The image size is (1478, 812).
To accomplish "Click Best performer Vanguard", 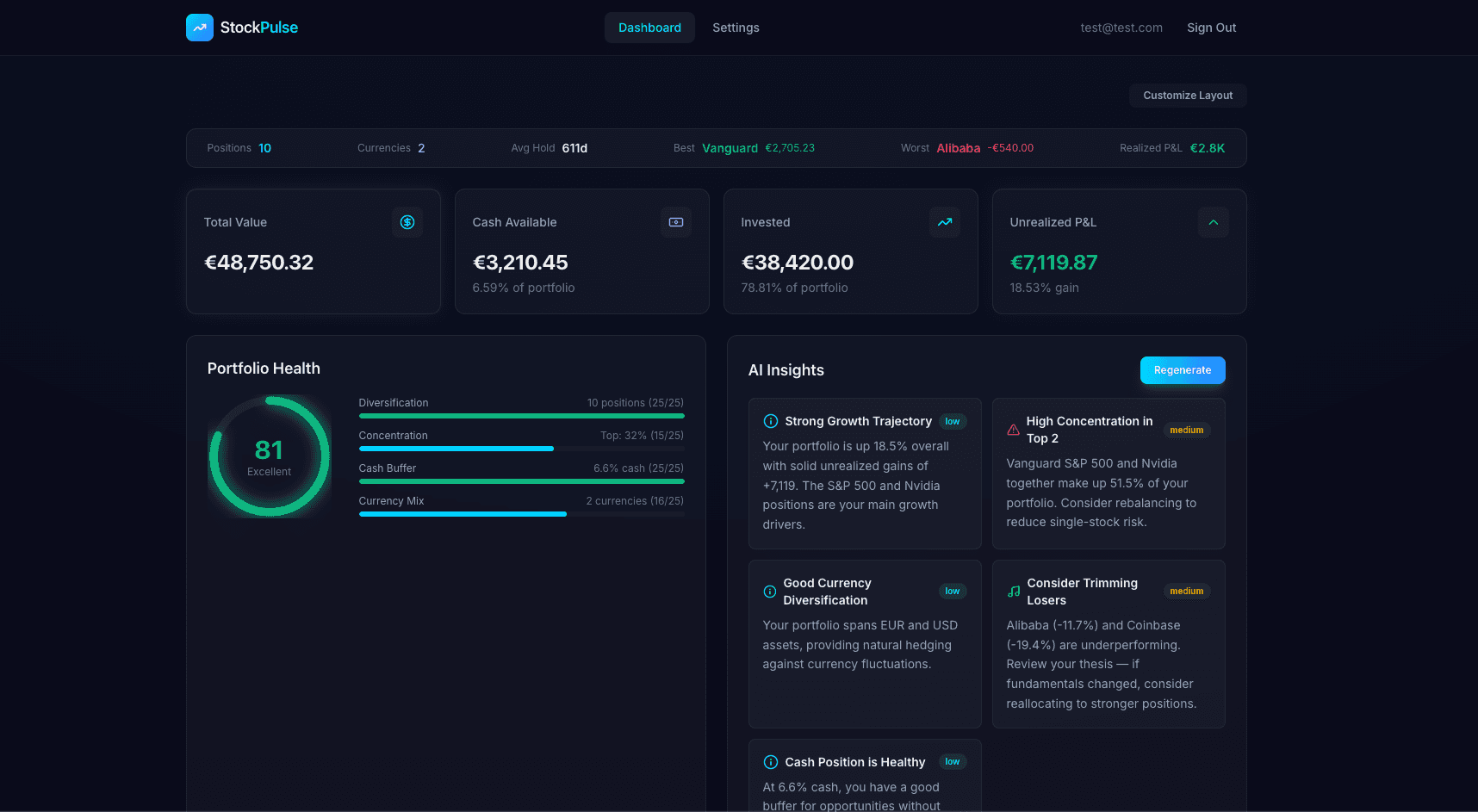I will click(x=730, y=148).
